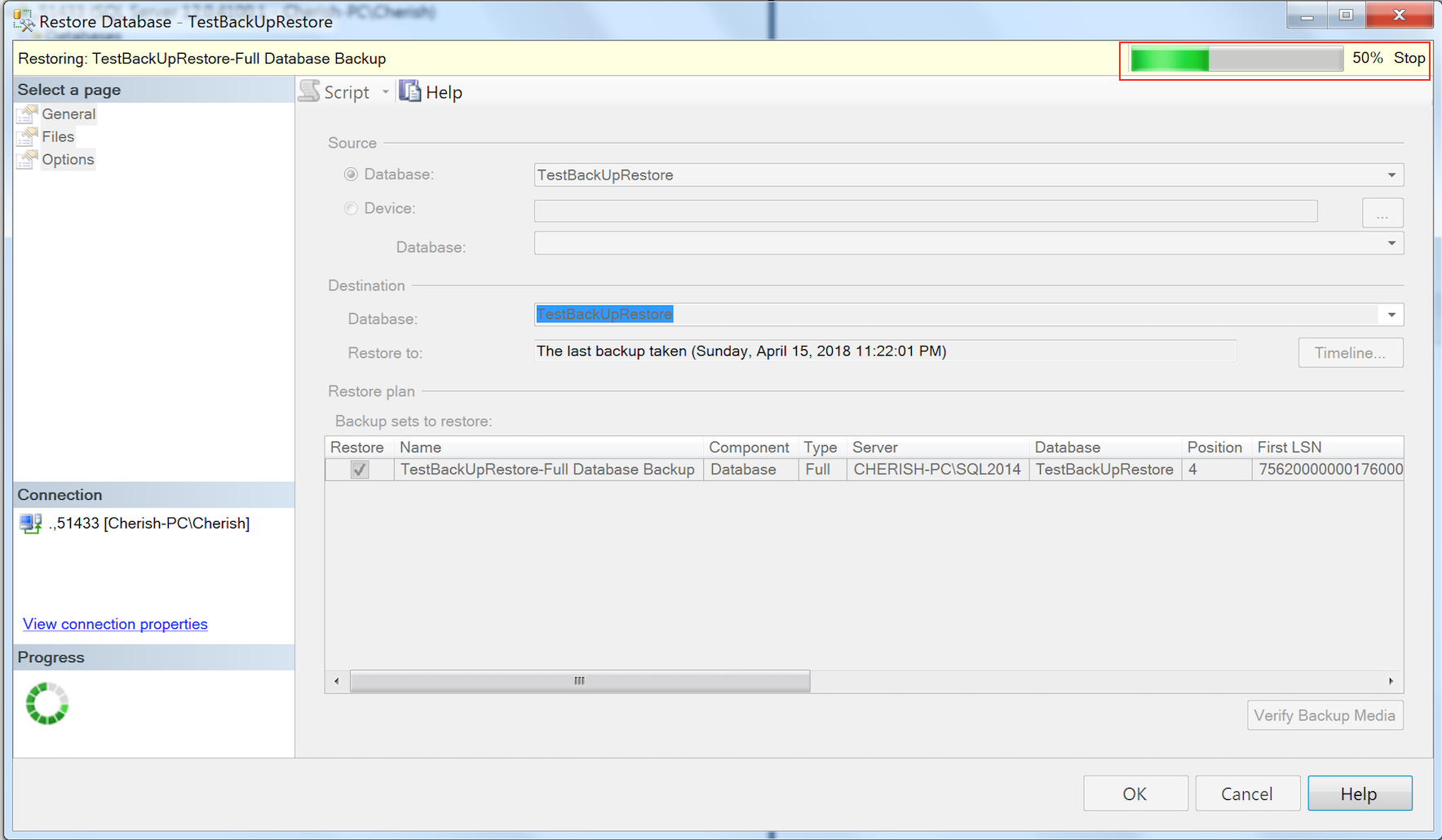
Task: Click the server connection icon
Action: (31, 524)
